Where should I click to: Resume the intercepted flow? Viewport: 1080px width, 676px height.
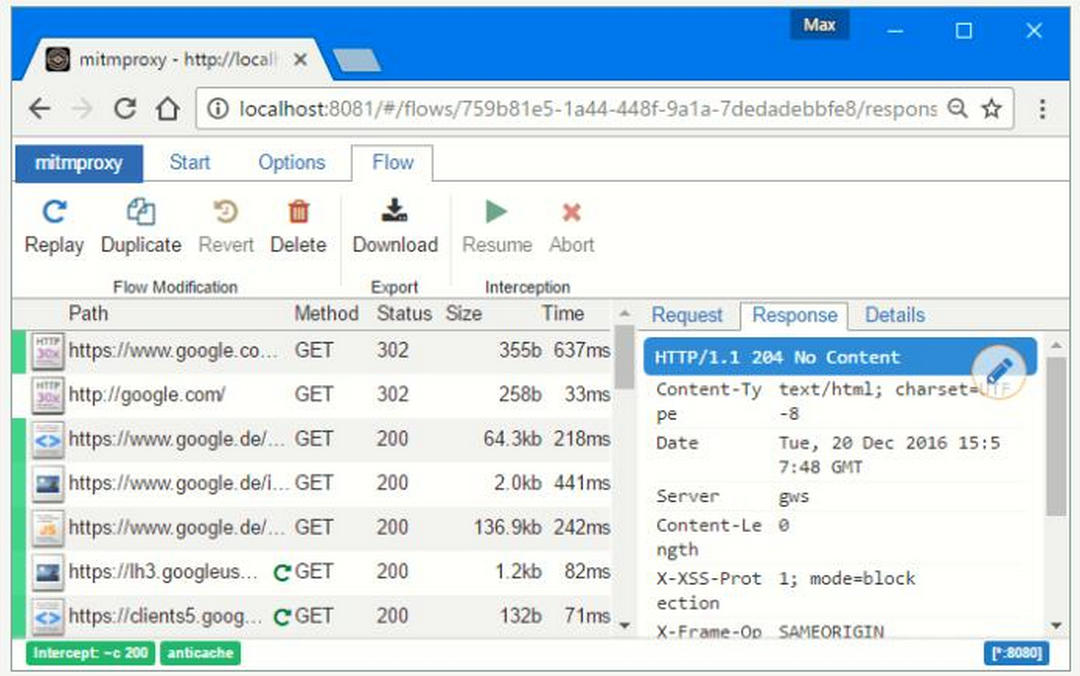pos(496,212)
